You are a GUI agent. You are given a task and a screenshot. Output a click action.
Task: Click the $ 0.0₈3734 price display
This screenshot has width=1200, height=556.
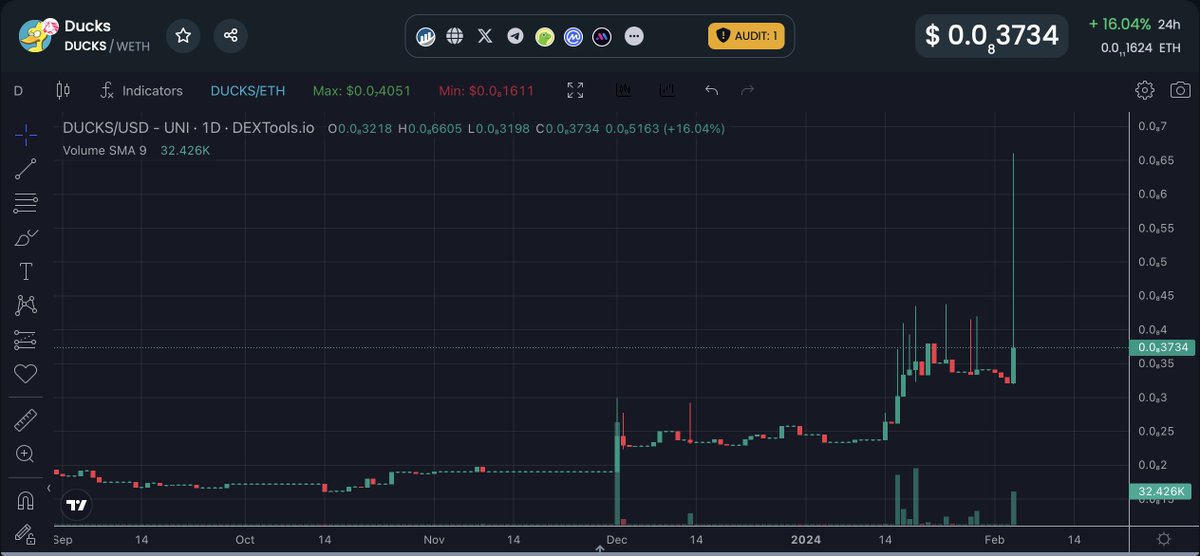(x=991, y=36)
